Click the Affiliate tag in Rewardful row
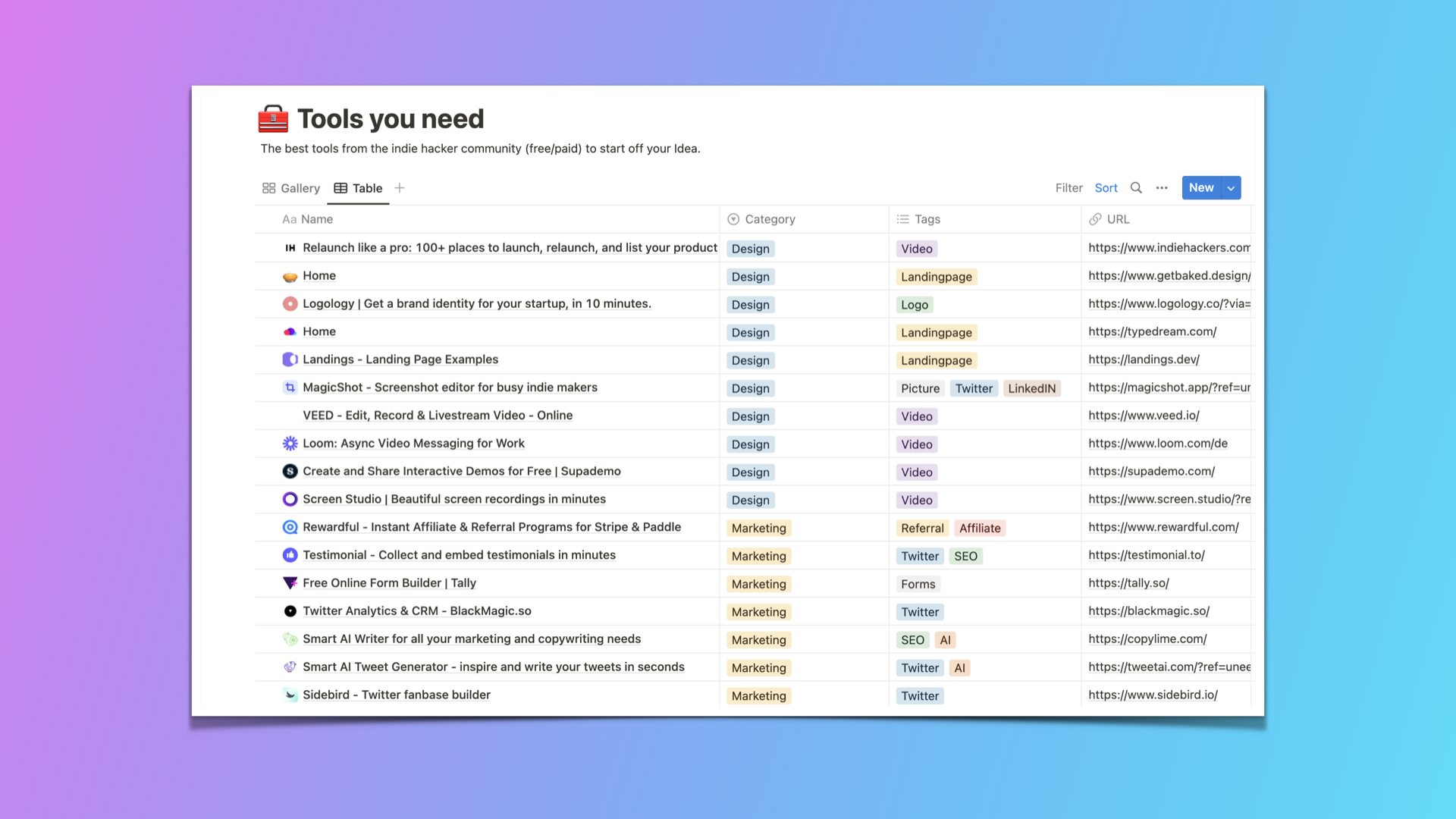The height and width of the screenshot is (819, 1456). (980, 528)
